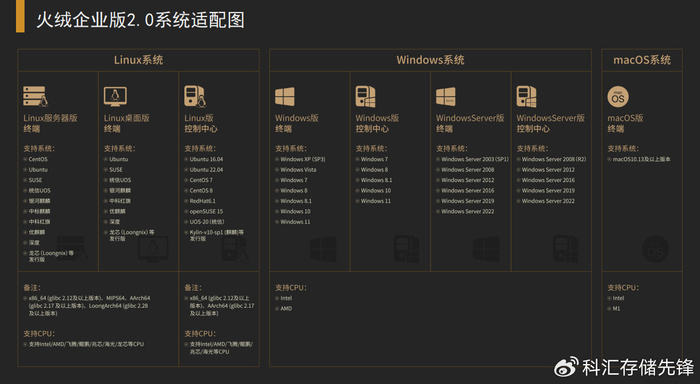The width and height of the screenshot is (700, 384).
Task: Click Windows 7 in Windows版 控制中心 list
Action: click(x=374, y=159)
